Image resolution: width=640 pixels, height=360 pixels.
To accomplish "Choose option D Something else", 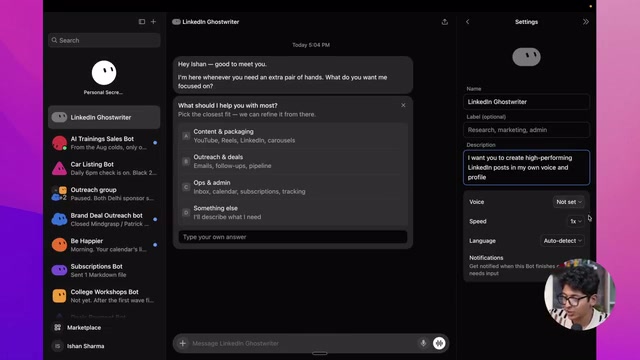I will [293, 212].
